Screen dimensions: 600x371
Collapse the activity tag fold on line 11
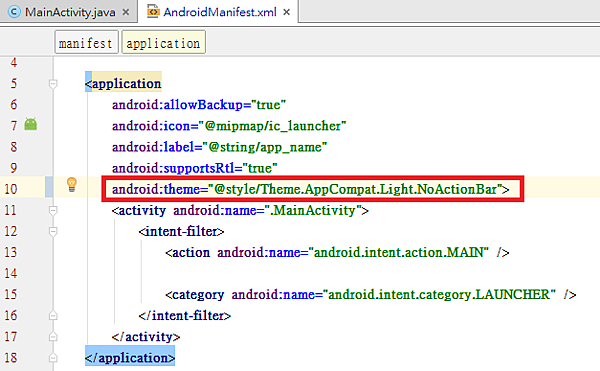pos(53,210)
